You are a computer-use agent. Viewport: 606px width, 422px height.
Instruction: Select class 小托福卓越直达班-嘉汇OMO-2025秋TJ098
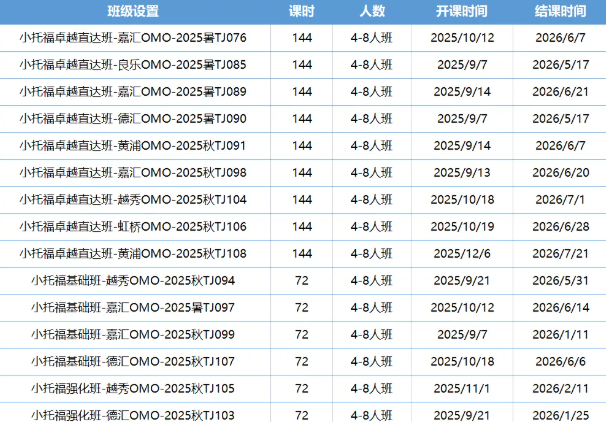pyautogui.click(x=133, y=172)
